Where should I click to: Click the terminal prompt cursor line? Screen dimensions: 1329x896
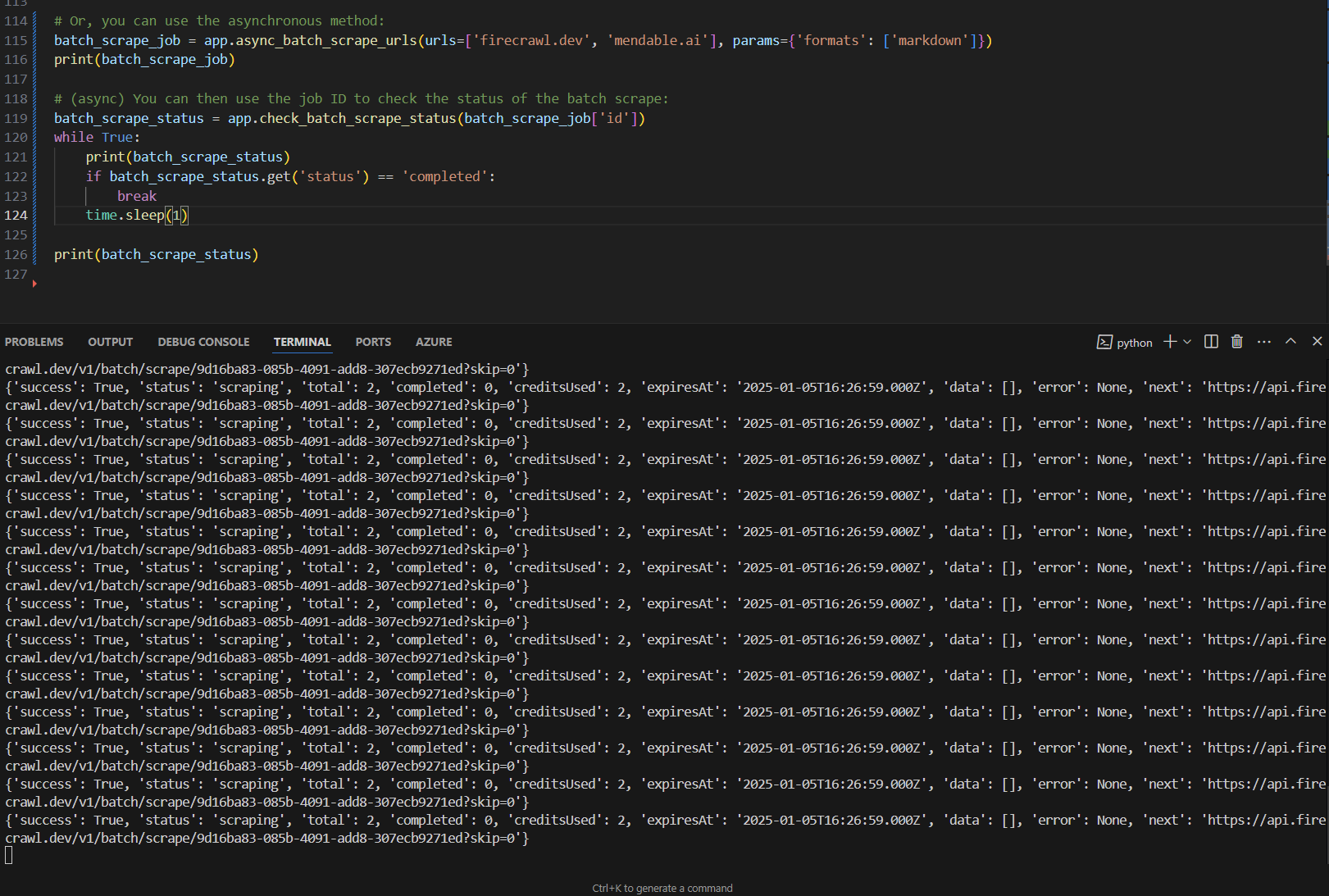point(9,856)
